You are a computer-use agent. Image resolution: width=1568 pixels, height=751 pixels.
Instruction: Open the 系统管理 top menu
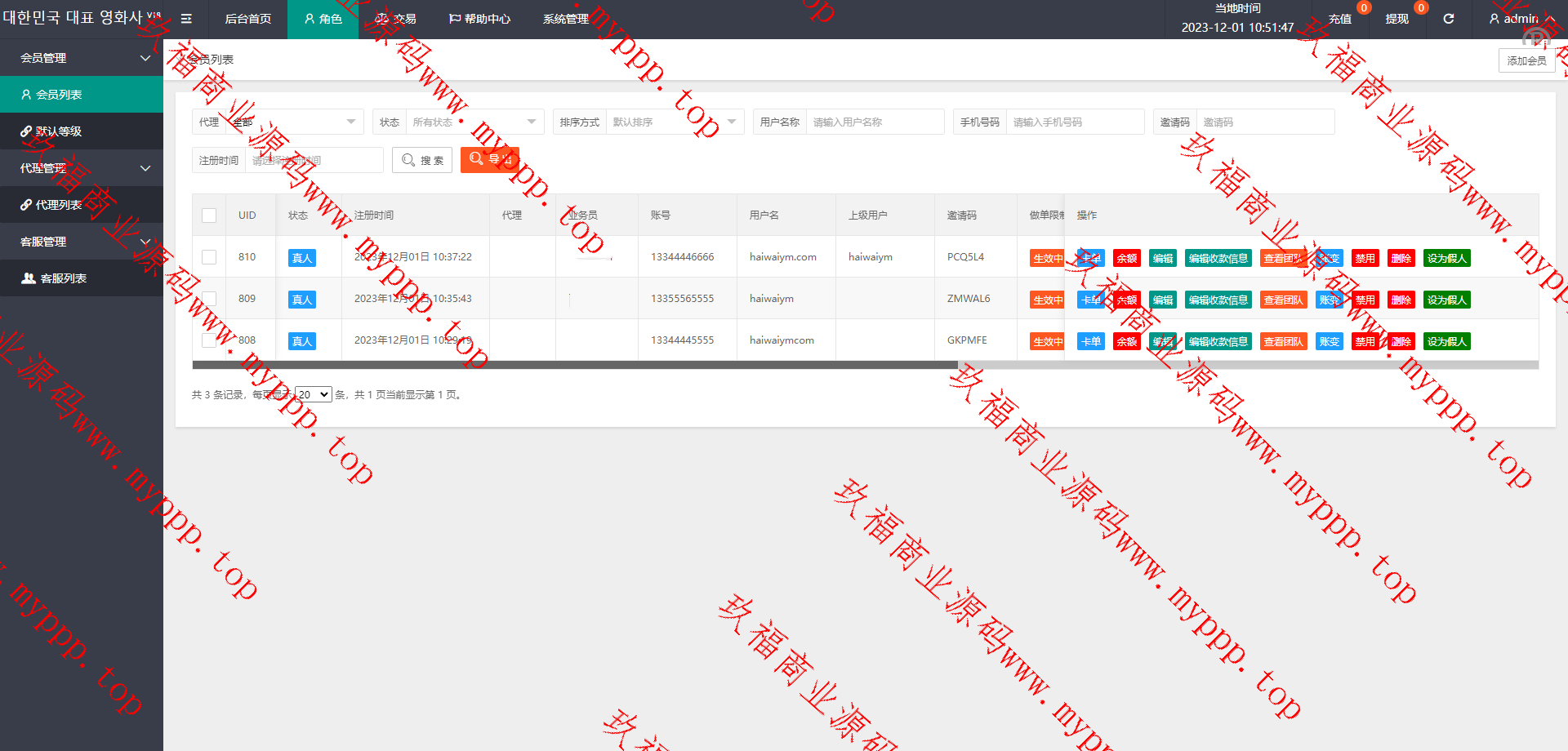(x=565, y=19)
